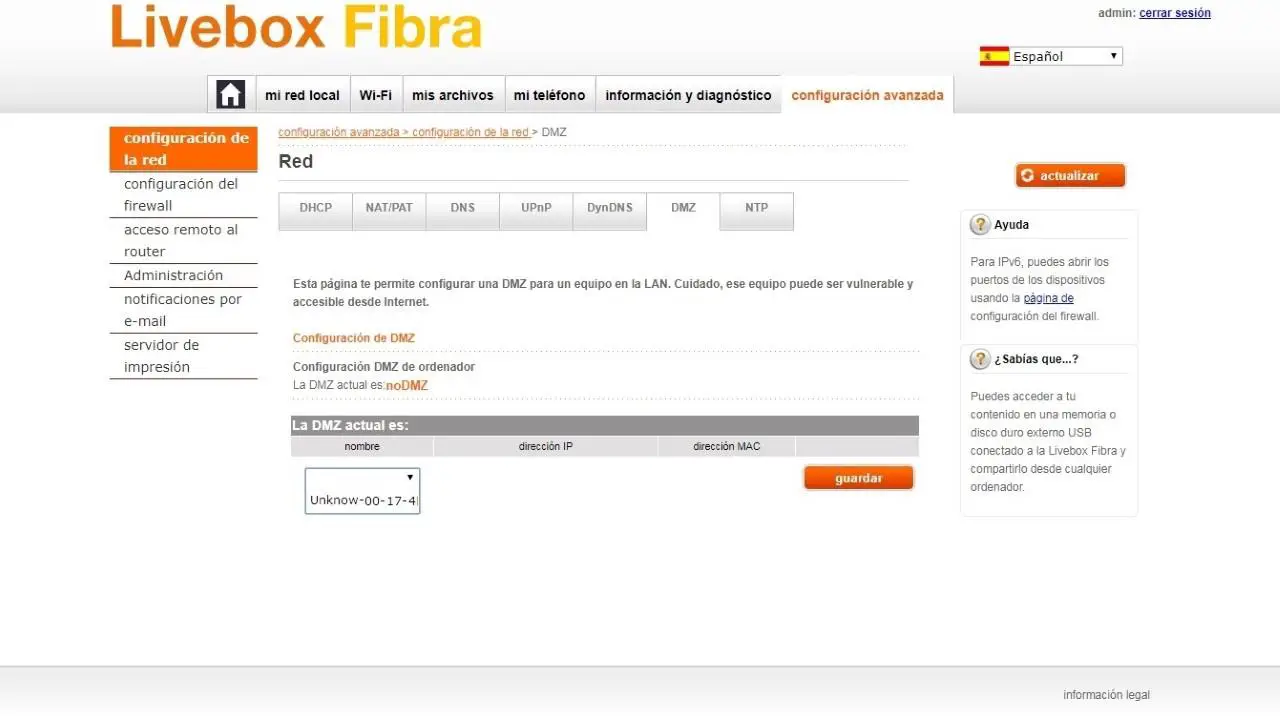Image resolution: width=1280 pixels, height=720 pixels.
Task: Expand the DMZ device name dropdown
Action: tap(362, 491)
